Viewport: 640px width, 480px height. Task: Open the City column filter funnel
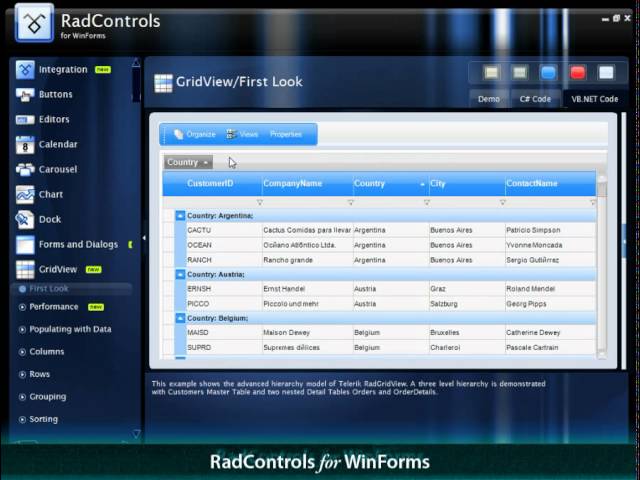pyautogui.click(x=502, y=202)
